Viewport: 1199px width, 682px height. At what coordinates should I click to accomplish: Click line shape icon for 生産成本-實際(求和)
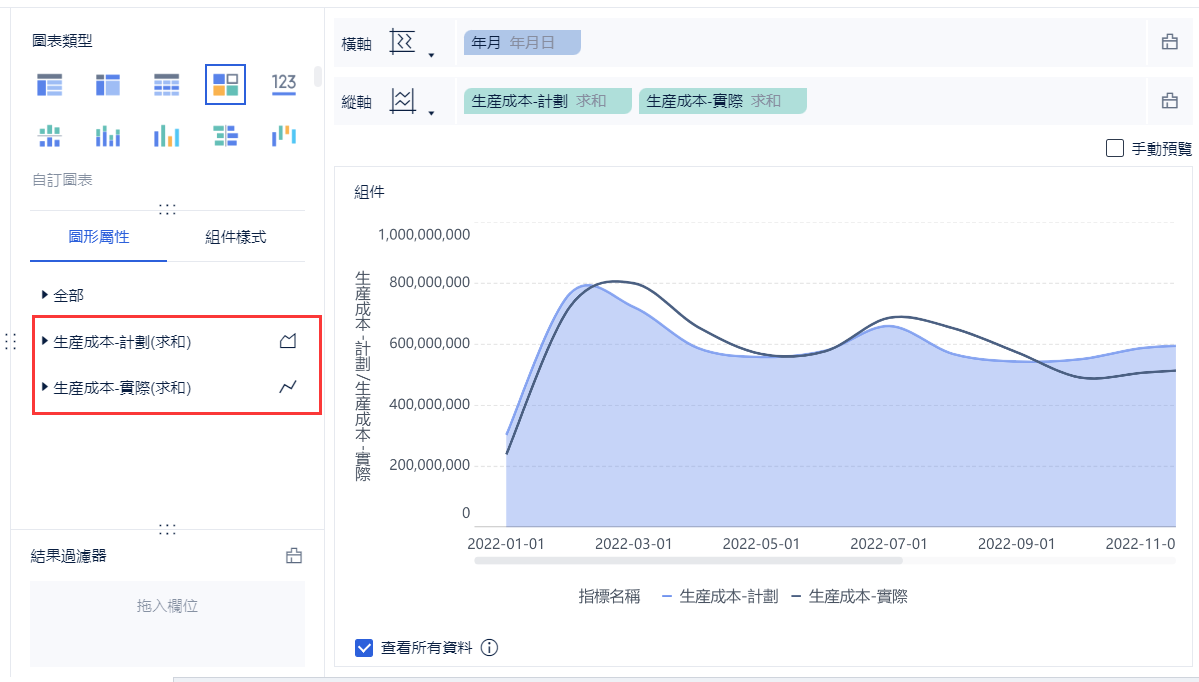[288, 387]
